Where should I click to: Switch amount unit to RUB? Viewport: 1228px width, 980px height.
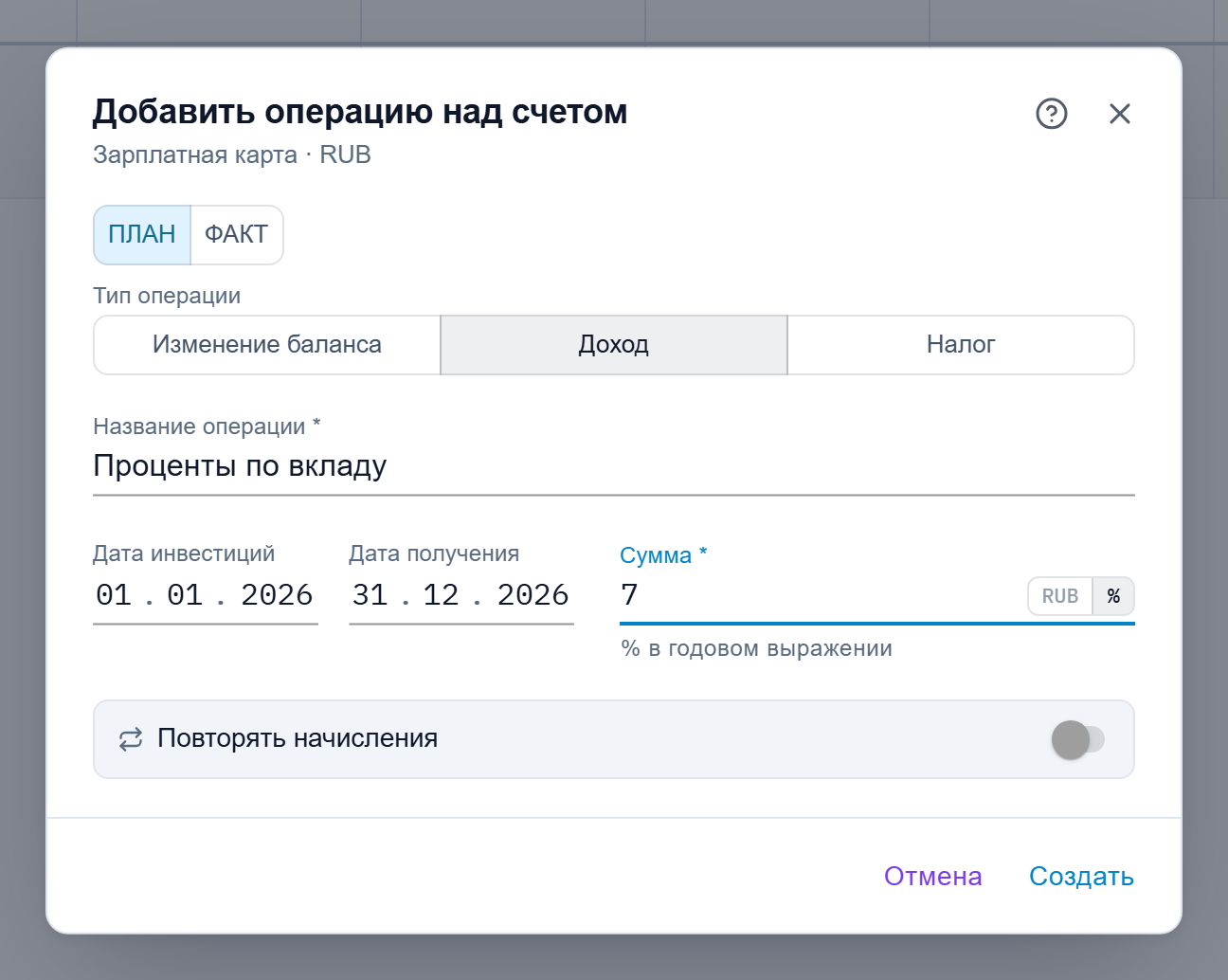click(1060, 596)
